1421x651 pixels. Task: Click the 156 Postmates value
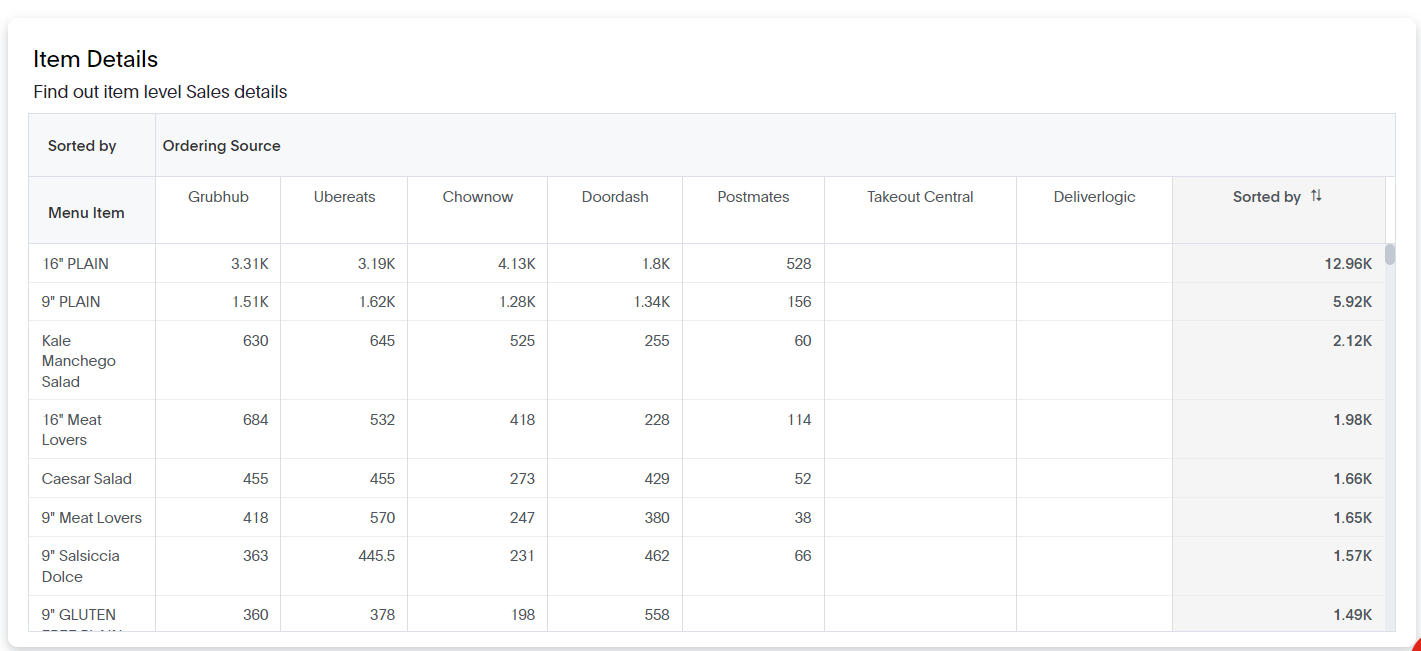pos(799,302)
